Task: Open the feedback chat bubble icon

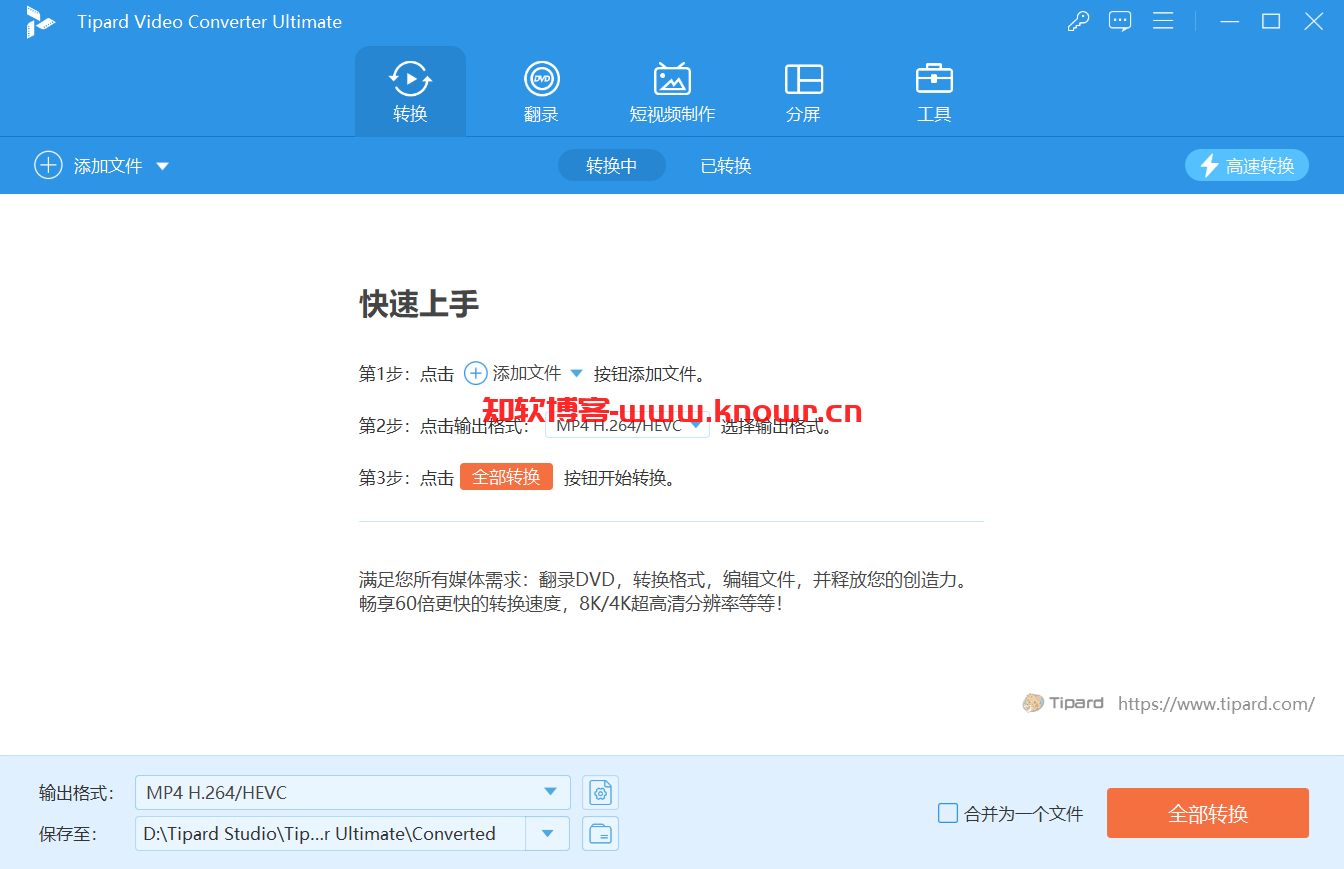Action: point(1120,21)
